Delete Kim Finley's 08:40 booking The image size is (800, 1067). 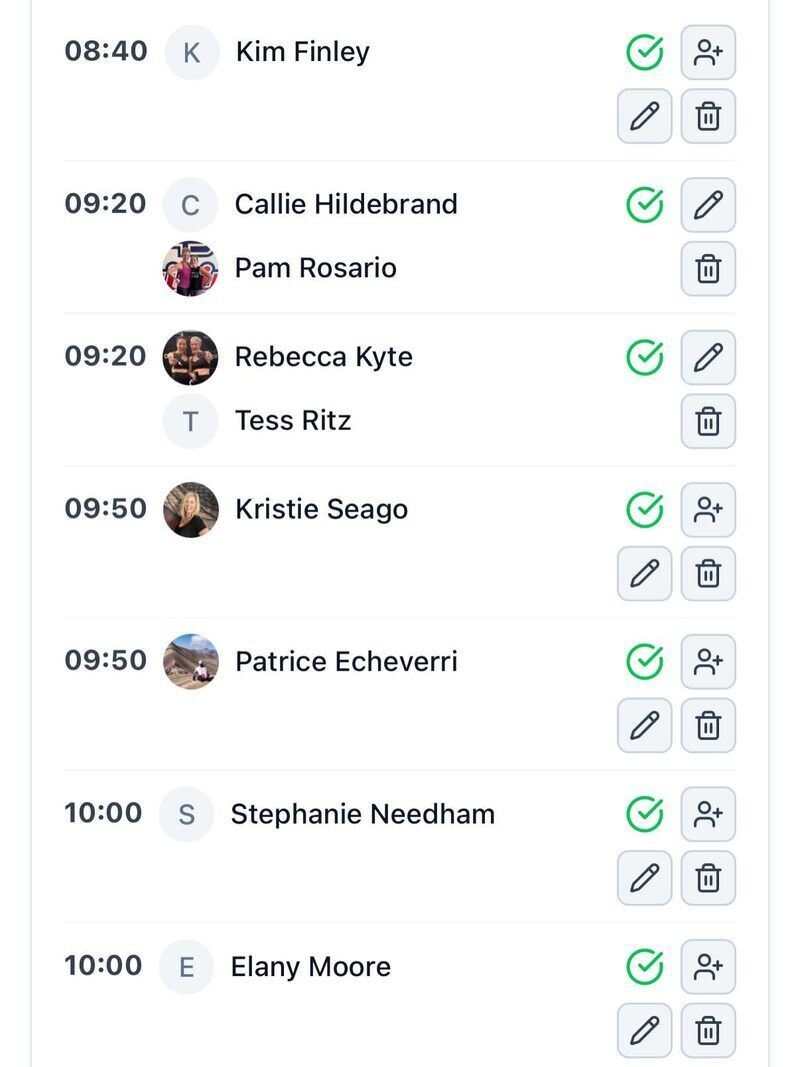click(708, 117)
